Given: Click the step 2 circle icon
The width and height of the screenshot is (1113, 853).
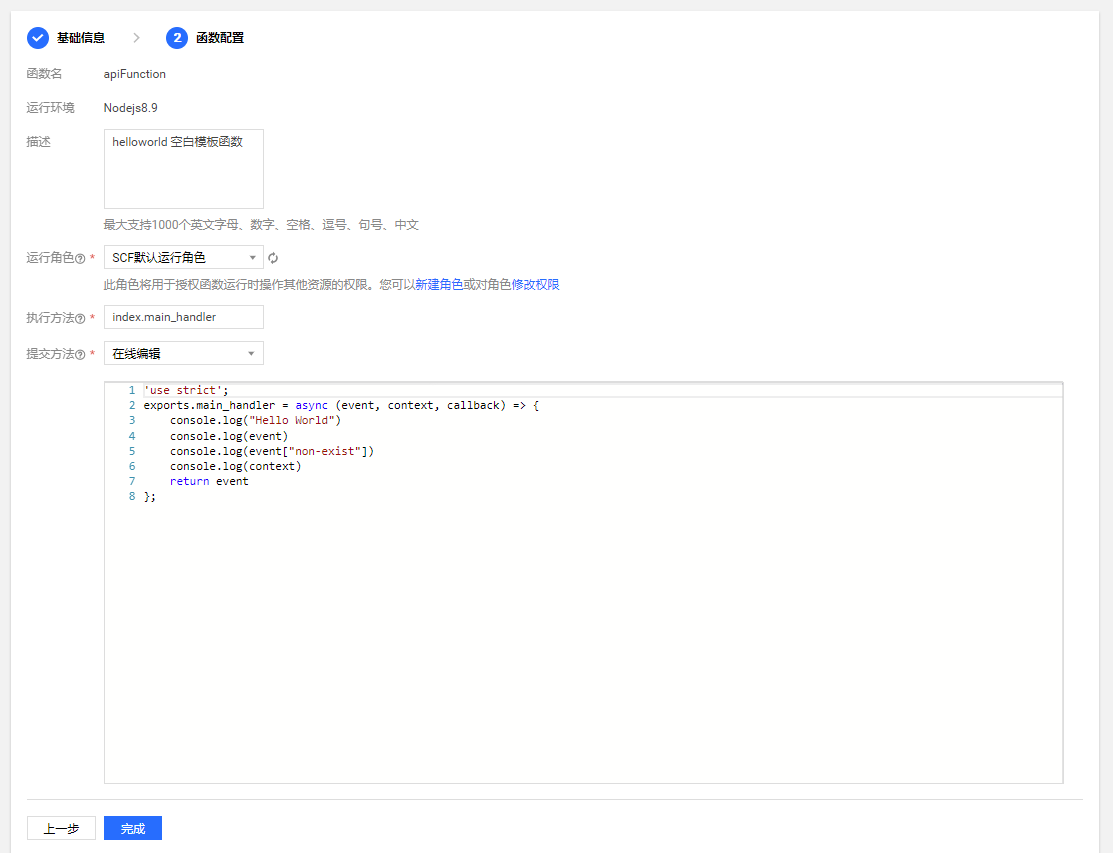Looking at the screenshot, I should (x=177, y=38).
